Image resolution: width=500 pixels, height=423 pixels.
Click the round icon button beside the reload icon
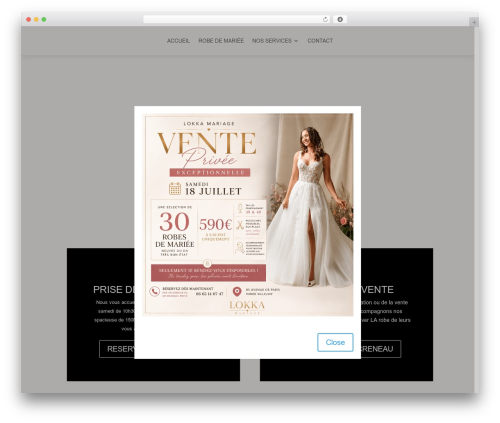point(340,20)
